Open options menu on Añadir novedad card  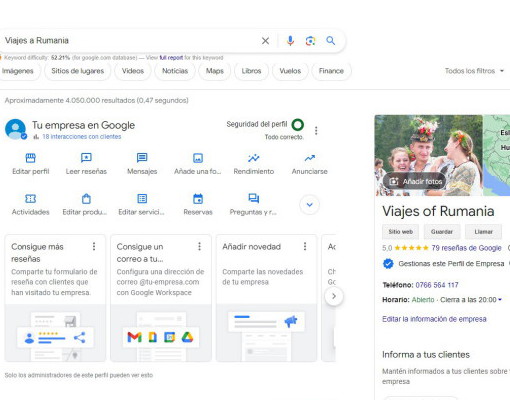pyautogui.click(x=305, y=246)
